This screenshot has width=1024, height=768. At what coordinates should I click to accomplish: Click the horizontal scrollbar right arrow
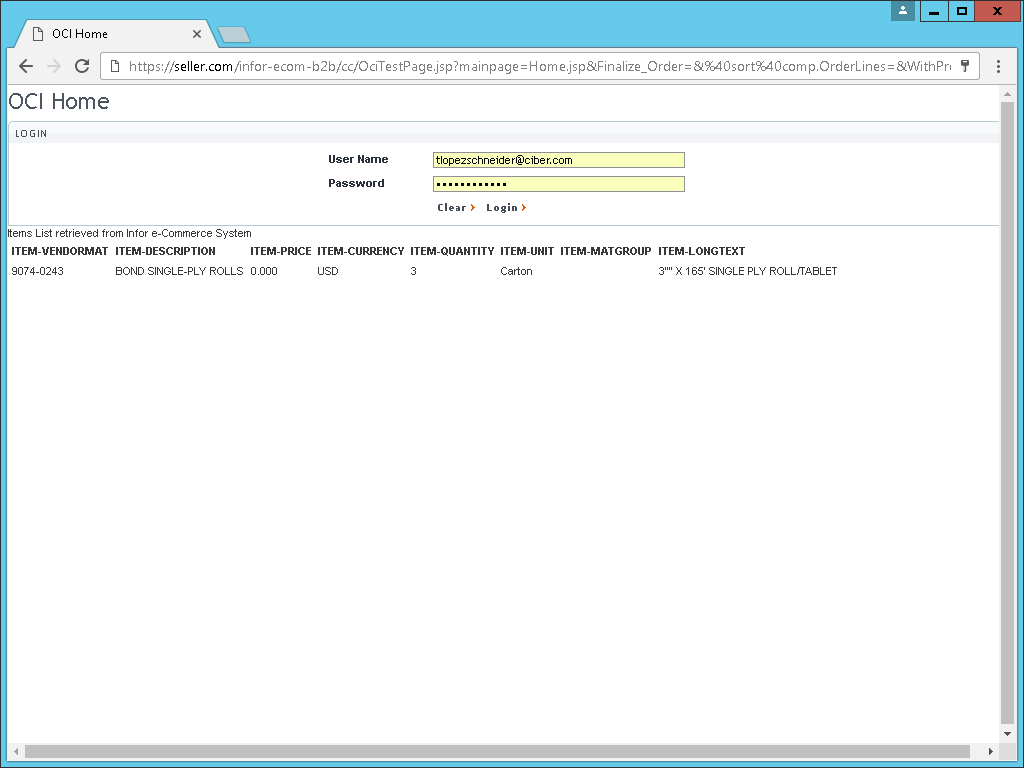tap(991, 751)
